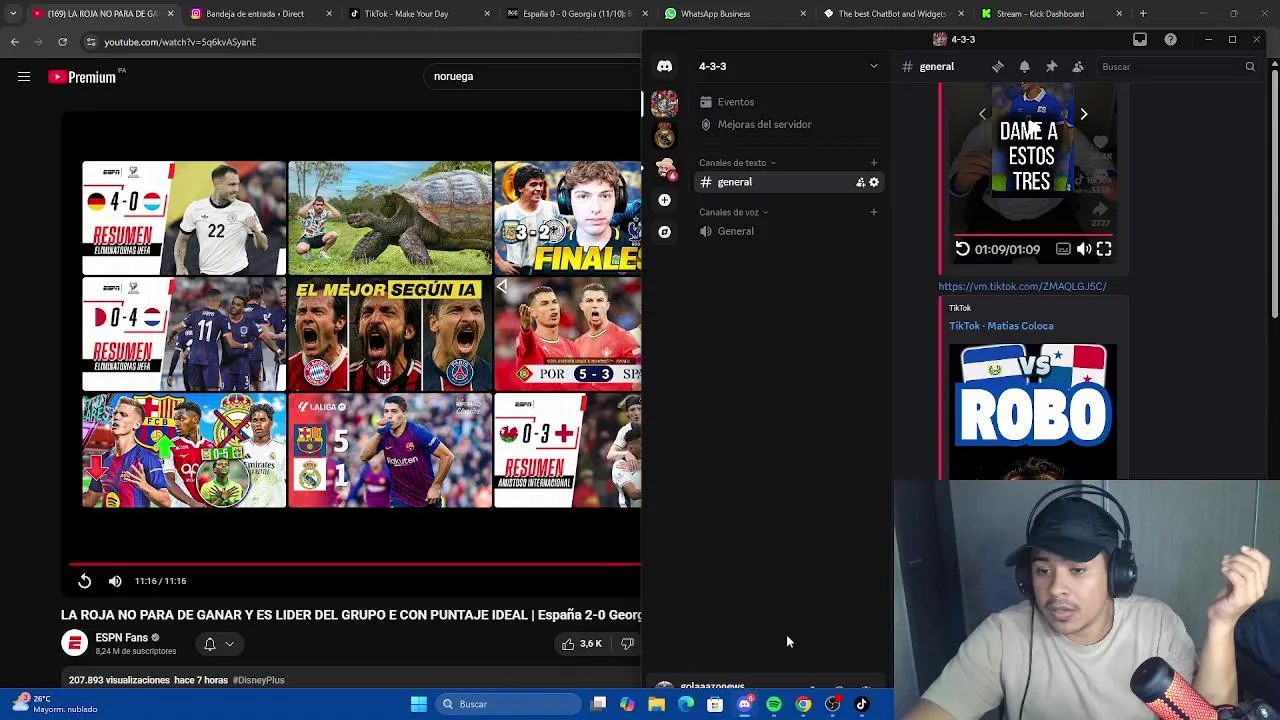
Task: Create invite for general text channel
Action: 860,182
